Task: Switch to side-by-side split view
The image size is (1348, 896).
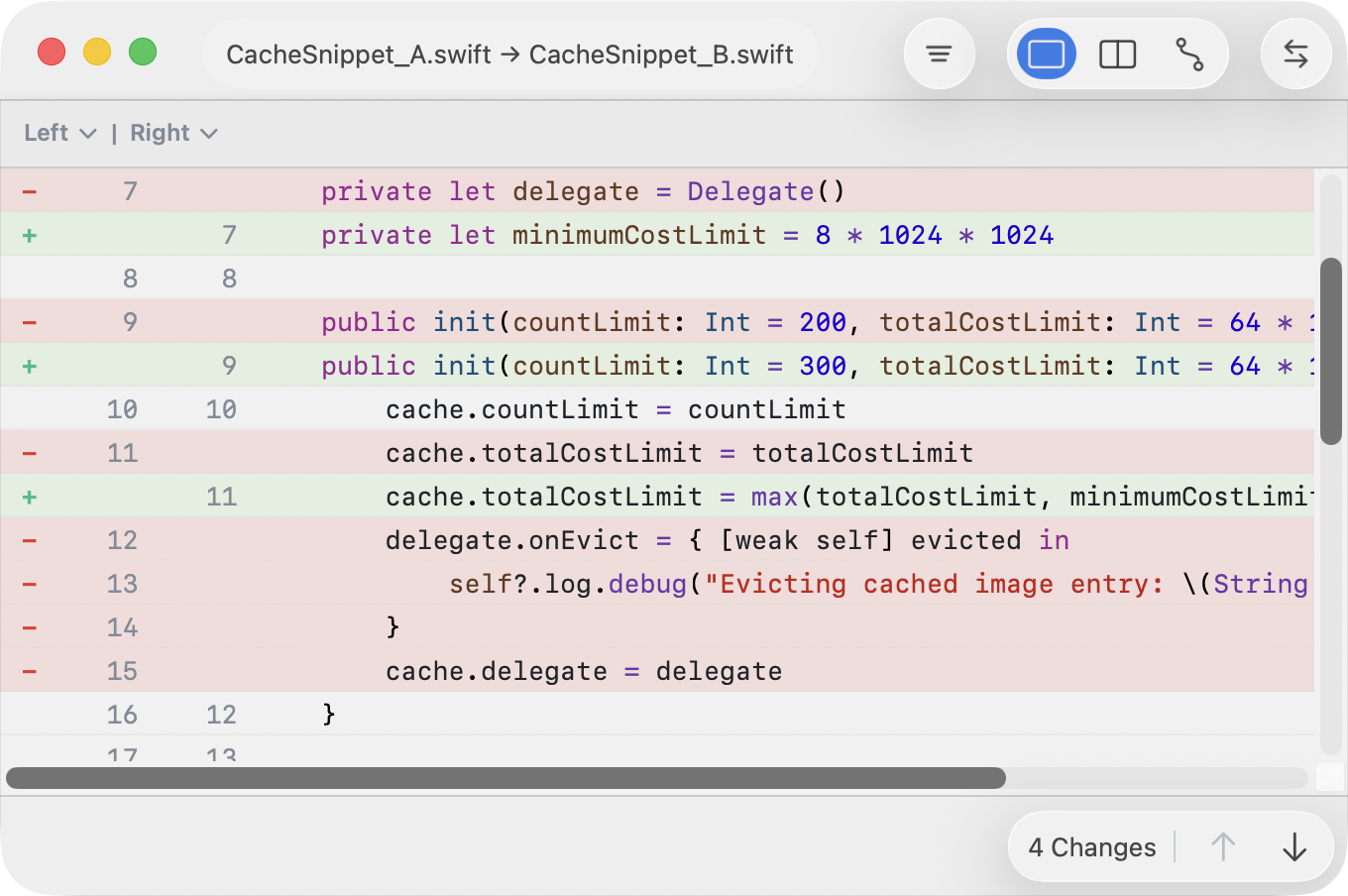Action: pos(1118,54)
